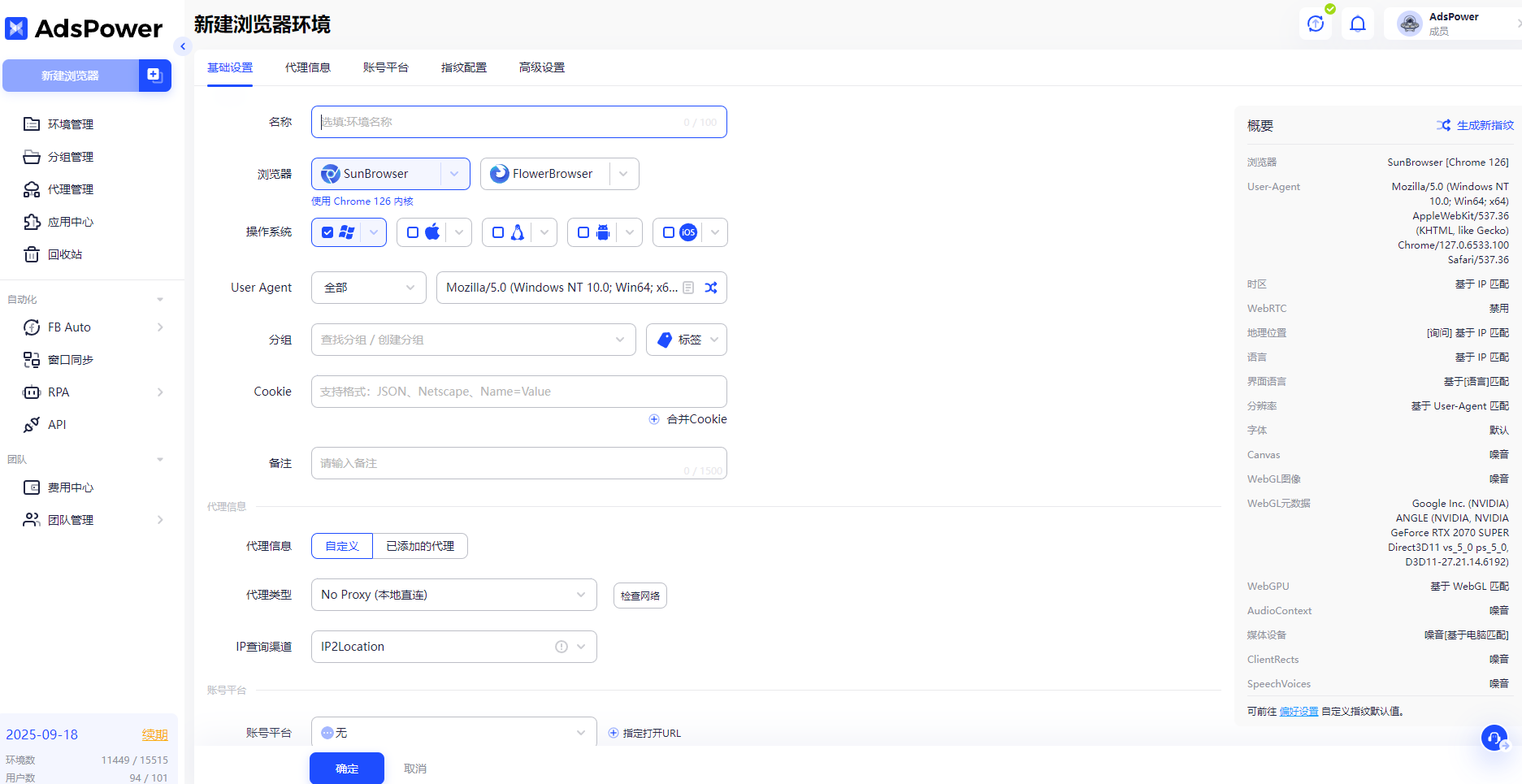Image resolution: width=1522 pixels, height=784 pixels.
Task: Click the blue tag icon by 标签
Action: click(x=665, y=340)
